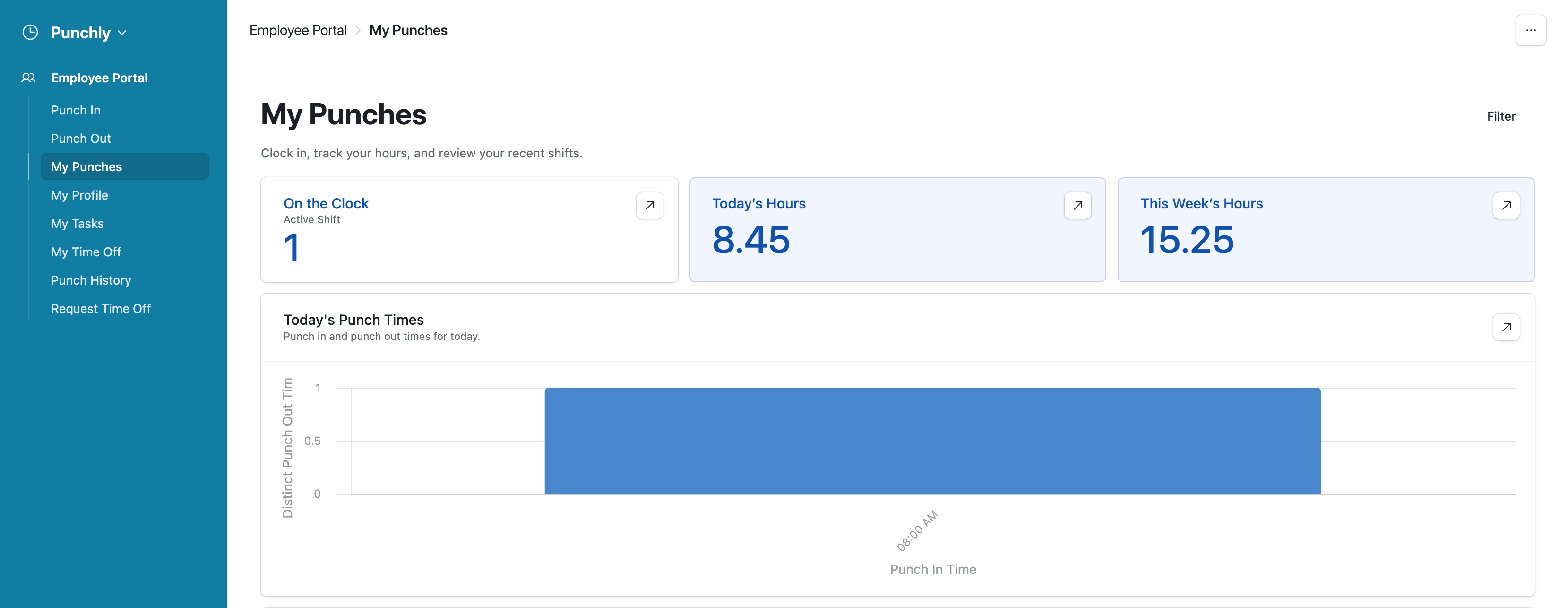The width and height of the screenshot is (1568, 608).
Task: Click the Punchly clock logo icon
Action: pyautogui.click(x=30, y=32)
